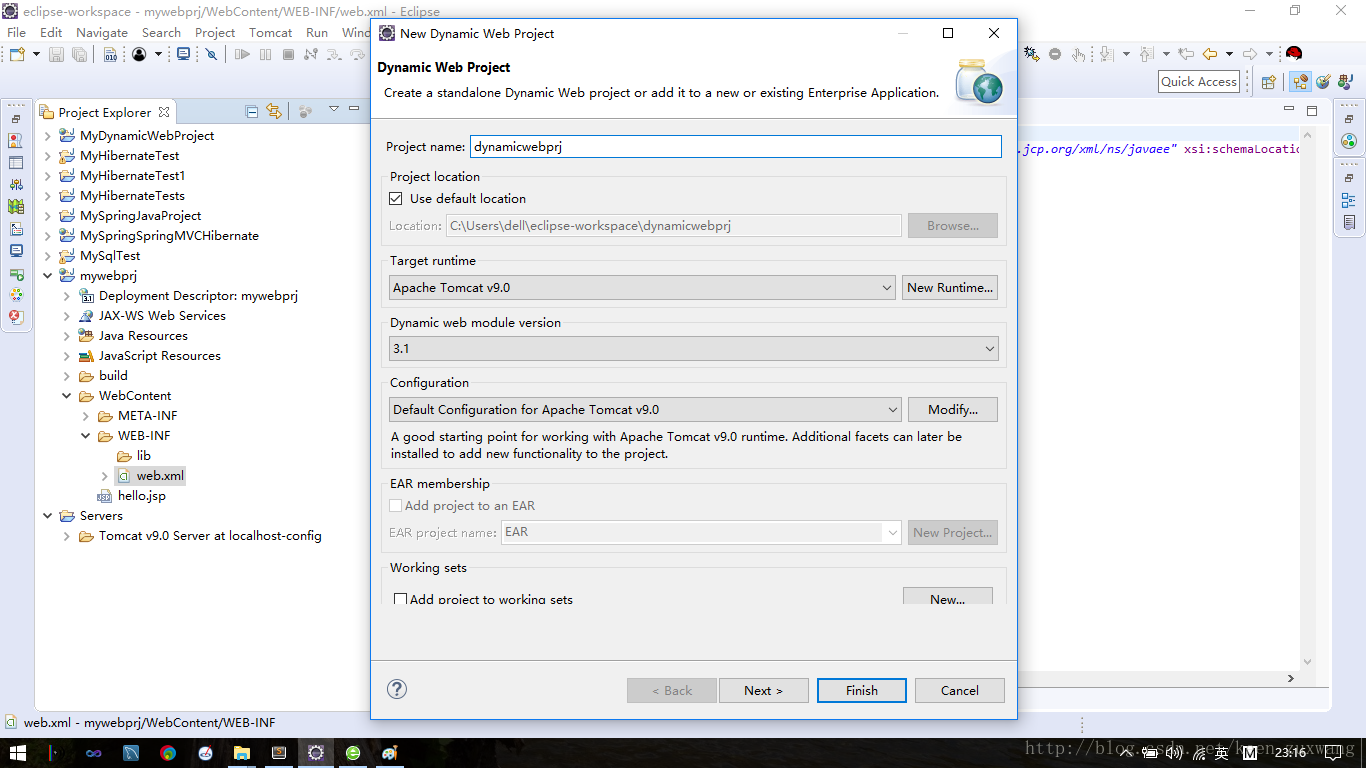Select web.xml in Project Explorer
The image size is (1366, 768).
click(x=160, y=475)
